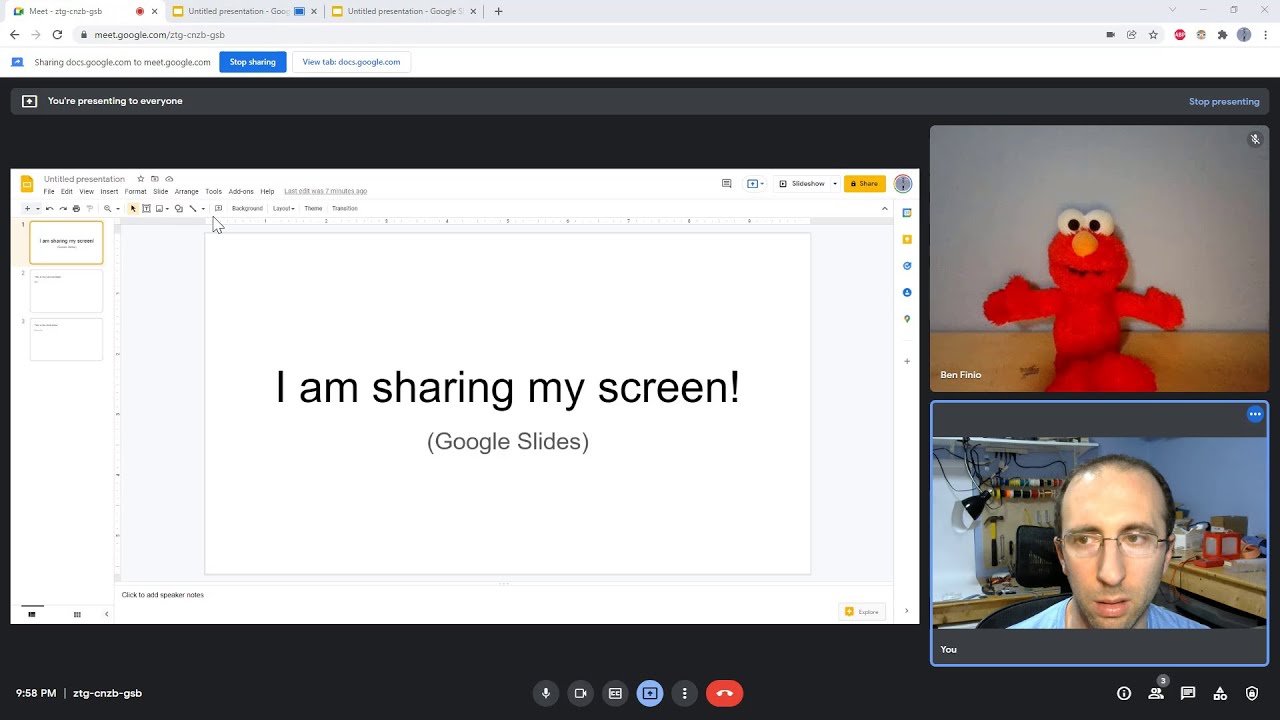This screenshot has width=1280, height=720.
Task: Choose the Select cursor tool
Action: pos(133,208)
